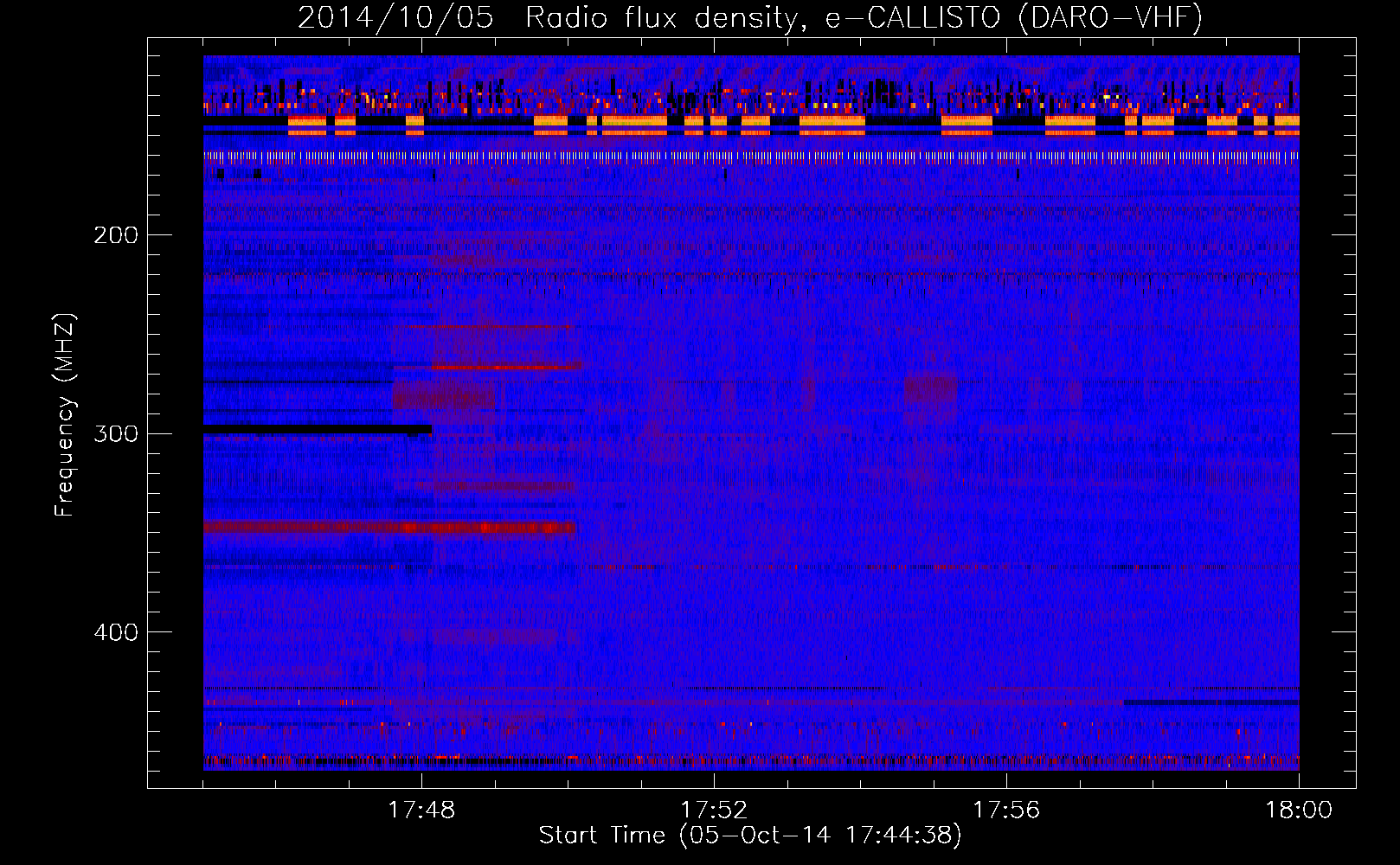Click the 300 frequency tick label
This screenshot has width=1400, height=865.
(x=116, y=433)
